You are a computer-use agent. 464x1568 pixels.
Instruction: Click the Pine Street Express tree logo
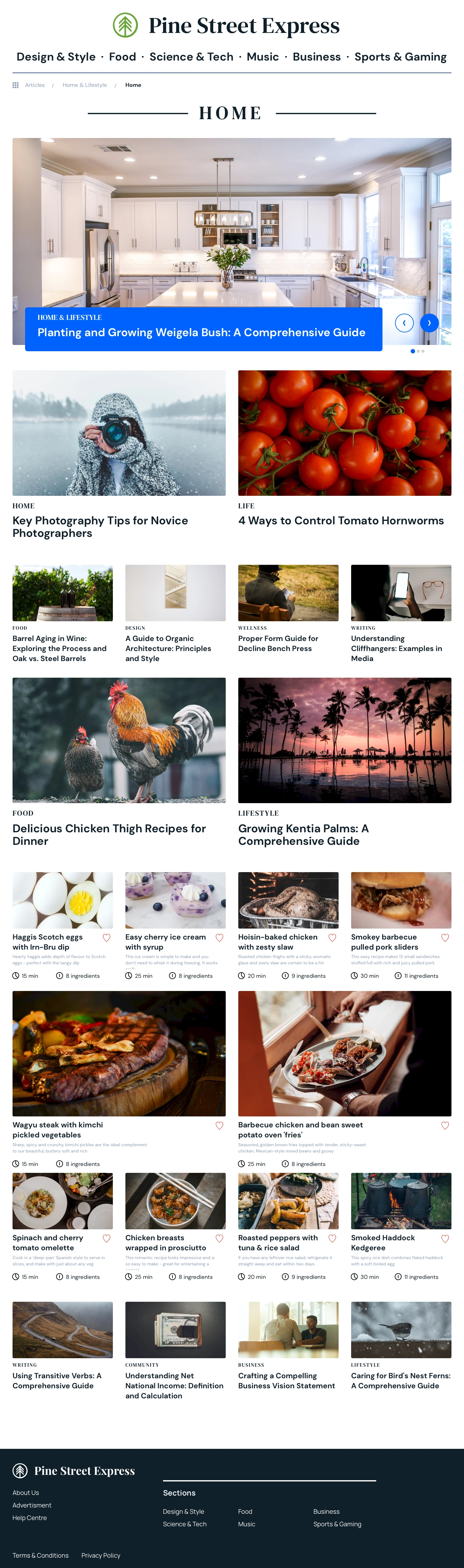[125, 26]
